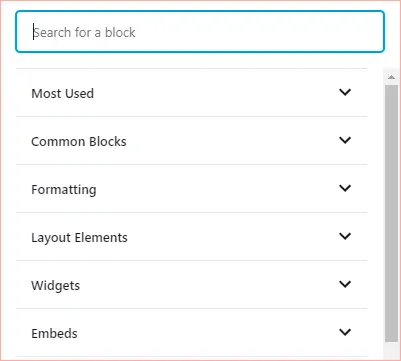This screenshot has height=361, width=401.
Task: Select the Formatting label text
Action: tap(64, 190)
